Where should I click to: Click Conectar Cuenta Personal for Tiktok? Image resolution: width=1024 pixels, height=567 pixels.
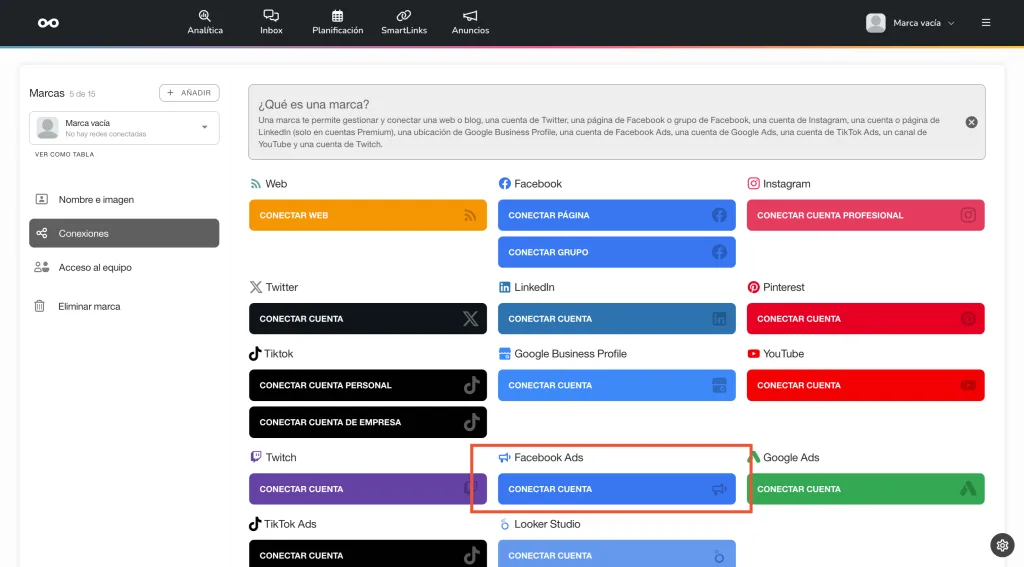pos(368,385)
